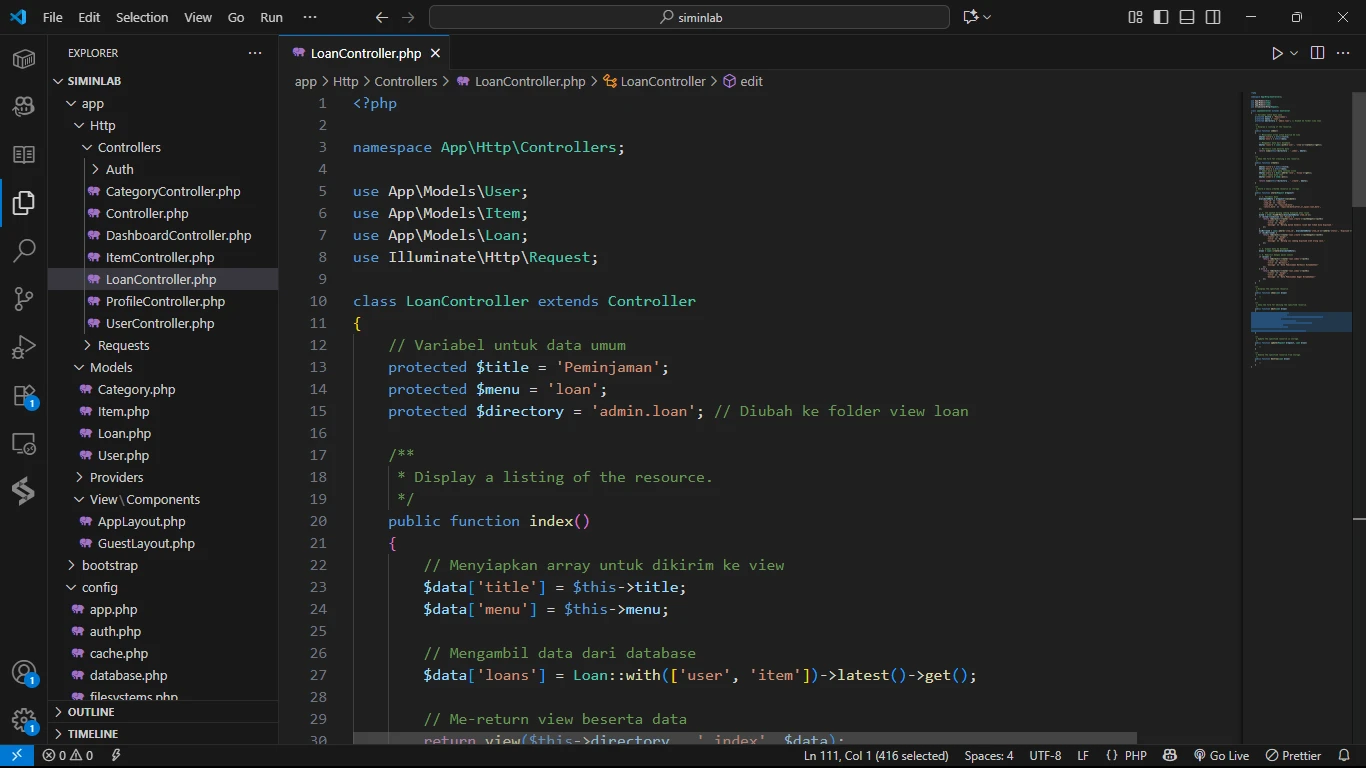Image resolution: width=1366 pixels, height=768 pixels.
Task: Click the Go Live status bar button
Action: [x=1221, y=756]
